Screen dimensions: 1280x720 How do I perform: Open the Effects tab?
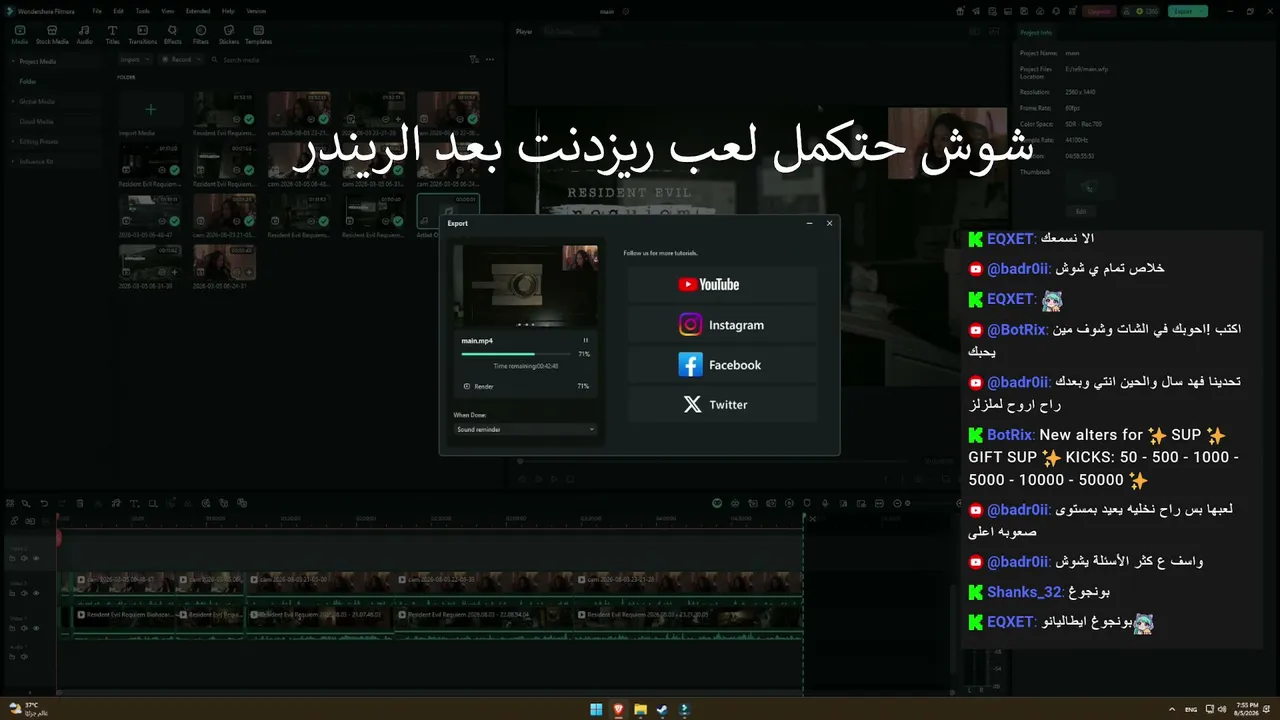(x=173, y=35)
